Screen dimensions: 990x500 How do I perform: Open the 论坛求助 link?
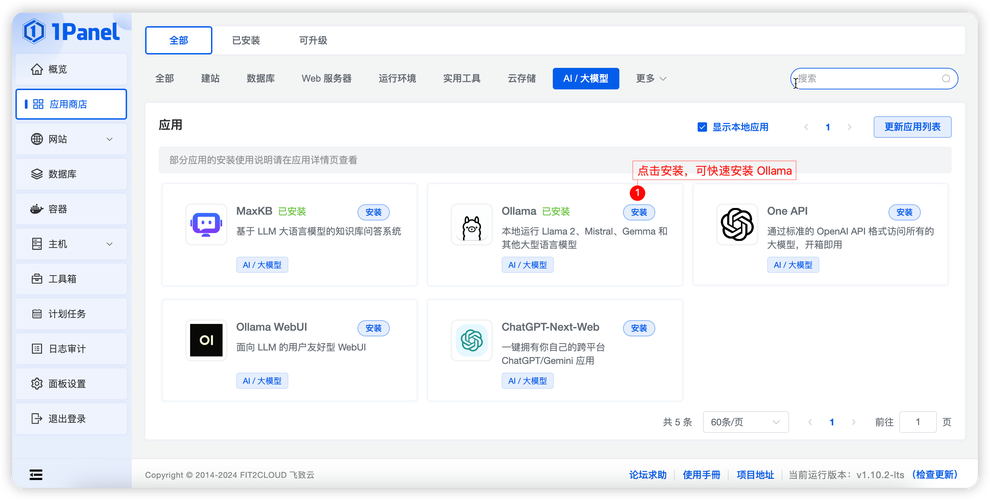tap(648, 475)
